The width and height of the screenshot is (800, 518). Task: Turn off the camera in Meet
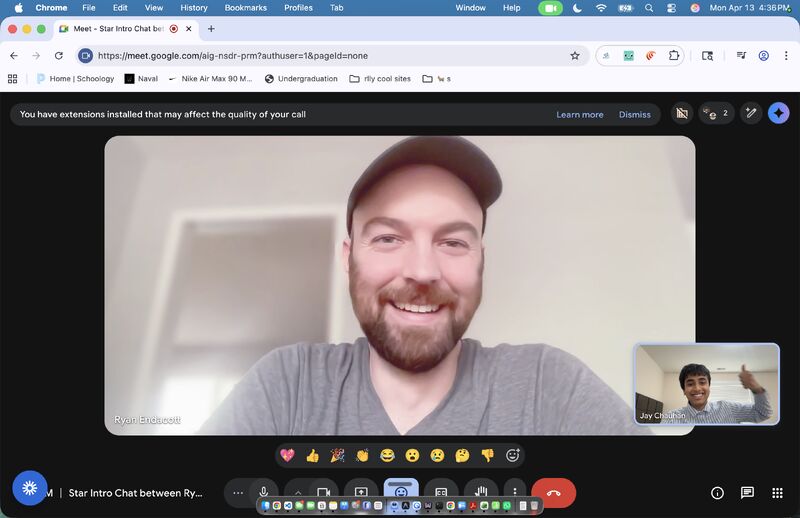[x=324, y=492]
